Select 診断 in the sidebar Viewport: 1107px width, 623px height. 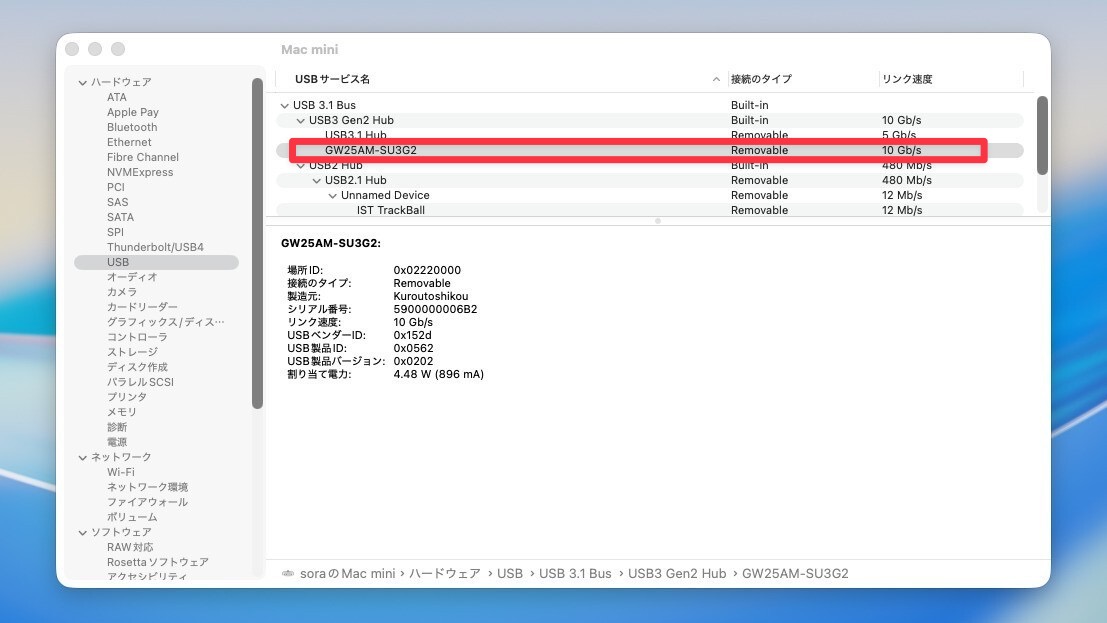117,427
